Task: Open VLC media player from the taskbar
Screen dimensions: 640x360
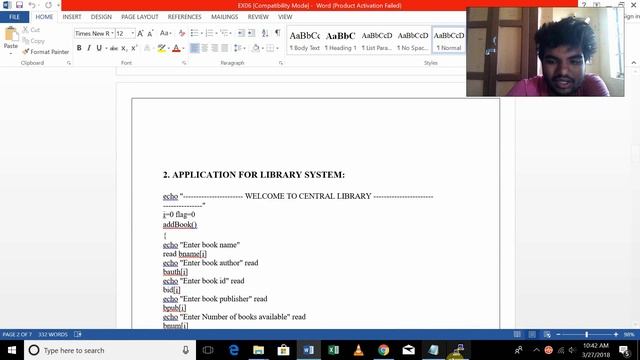Action: tap(358, 350)
